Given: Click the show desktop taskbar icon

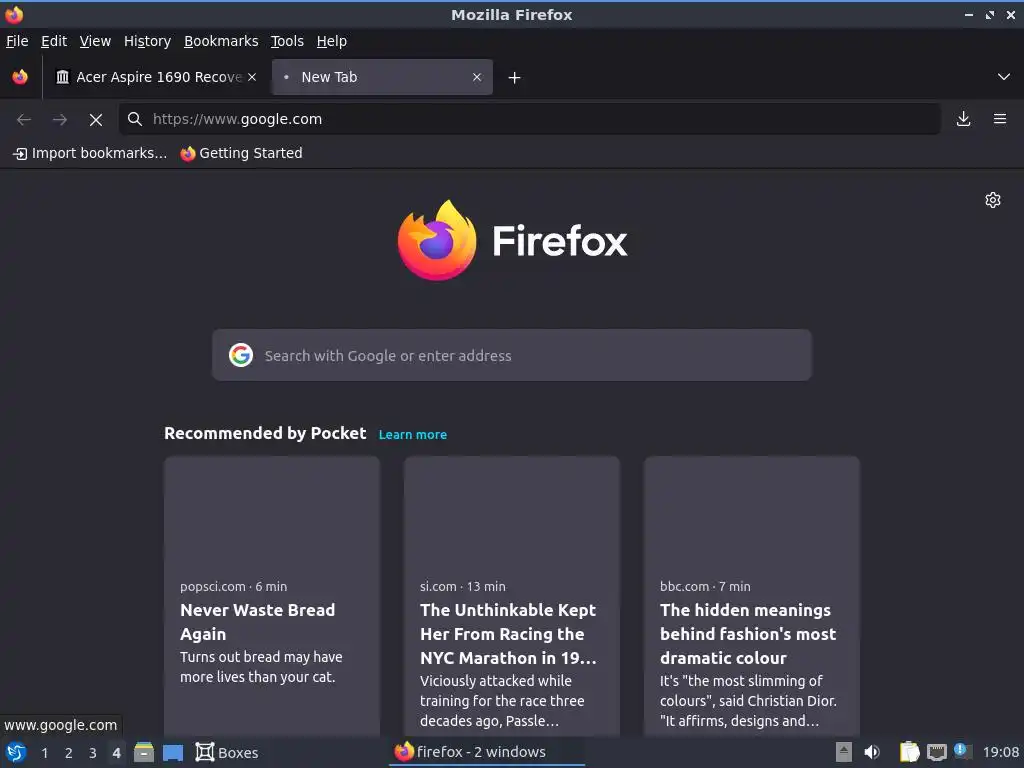Looking at the screenshot, I should click(x=173, y=752).
